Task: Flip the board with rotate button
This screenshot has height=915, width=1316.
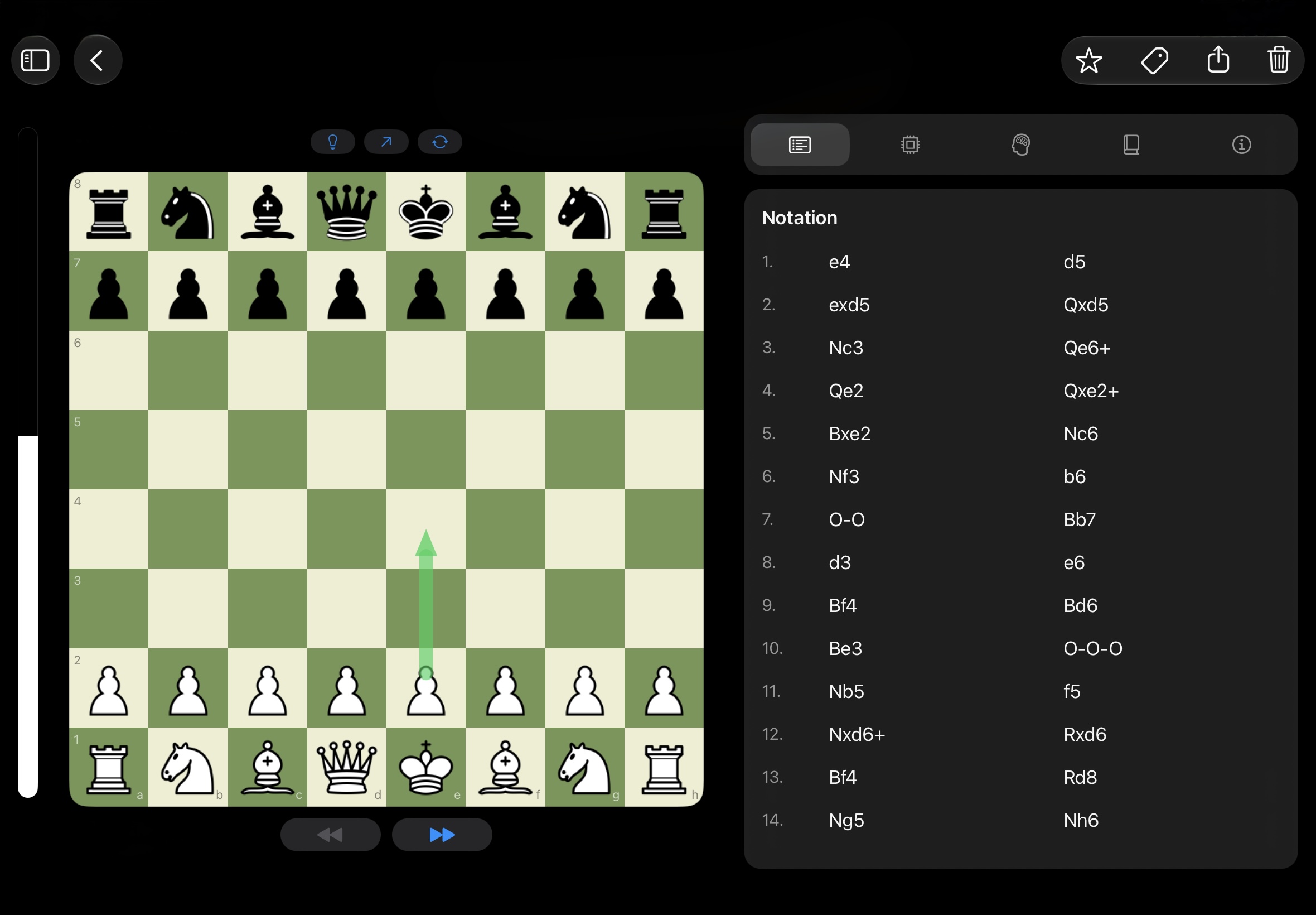Action: (x=440, y=142)
